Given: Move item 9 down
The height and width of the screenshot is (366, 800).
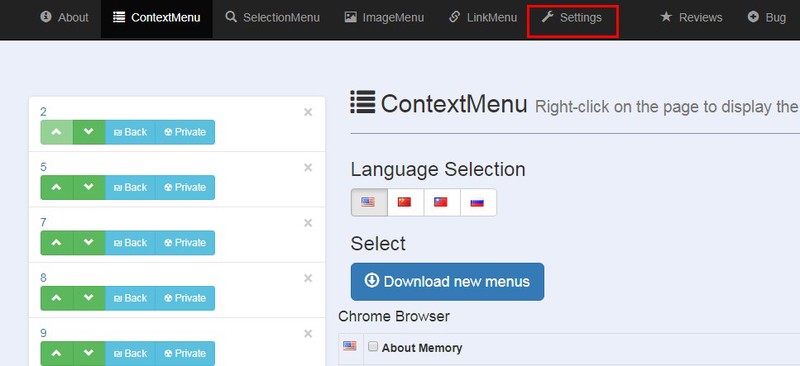Looking at the screenshot, I should (89, 353).
